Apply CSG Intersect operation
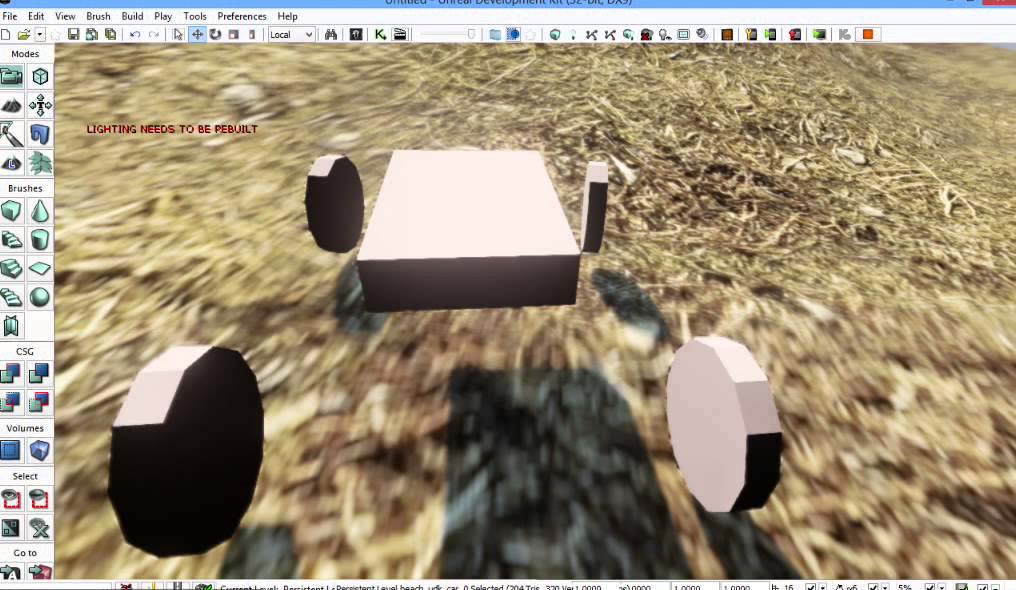Viewport: 1016px width, 590px height. tap(12, 402)
